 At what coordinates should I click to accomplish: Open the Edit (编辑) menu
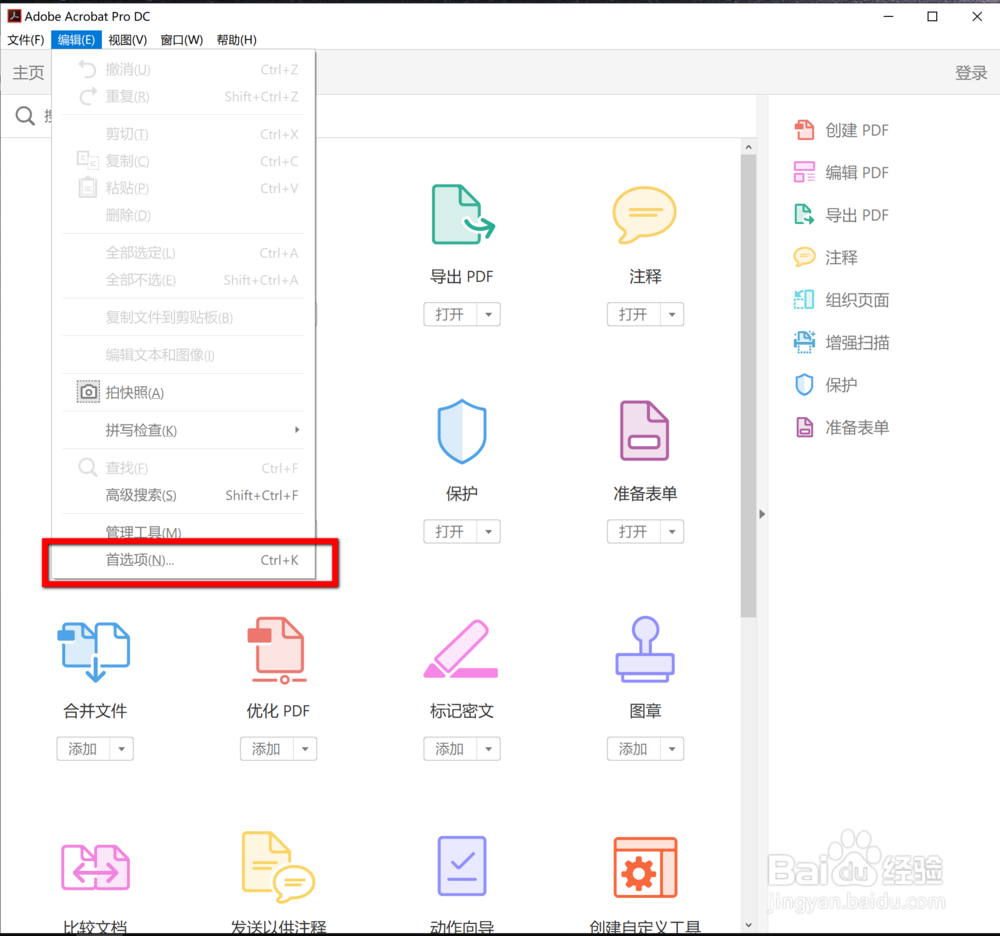(76, 40)
